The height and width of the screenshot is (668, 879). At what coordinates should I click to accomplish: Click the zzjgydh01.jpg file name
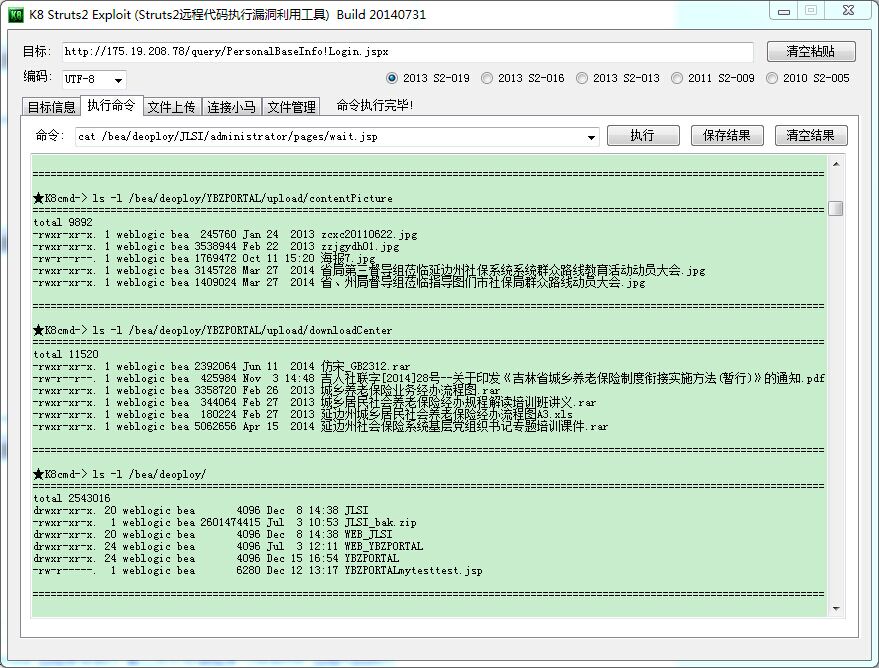[x=360, y=246]
